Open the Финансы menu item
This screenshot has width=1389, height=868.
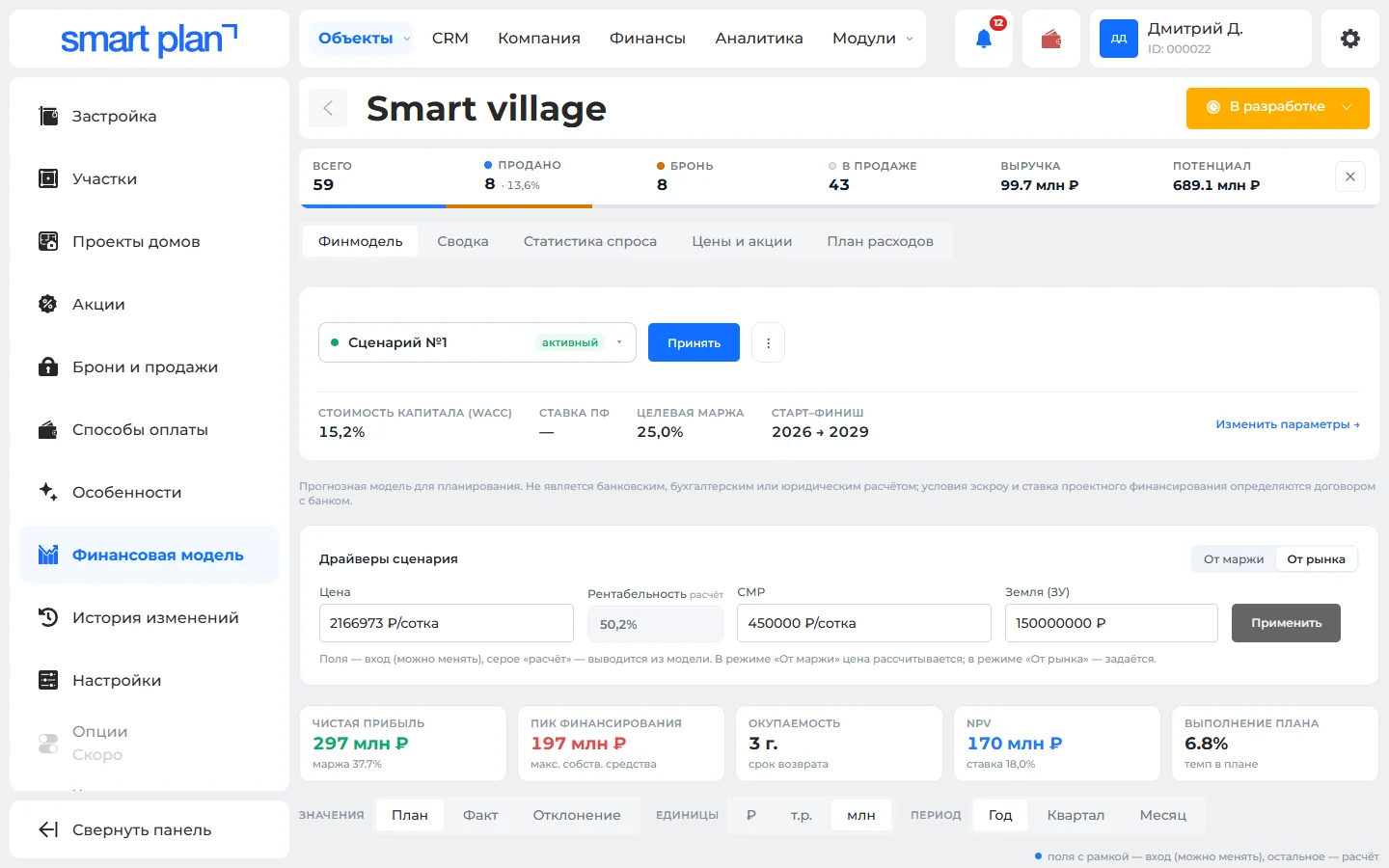pos(647,39)
